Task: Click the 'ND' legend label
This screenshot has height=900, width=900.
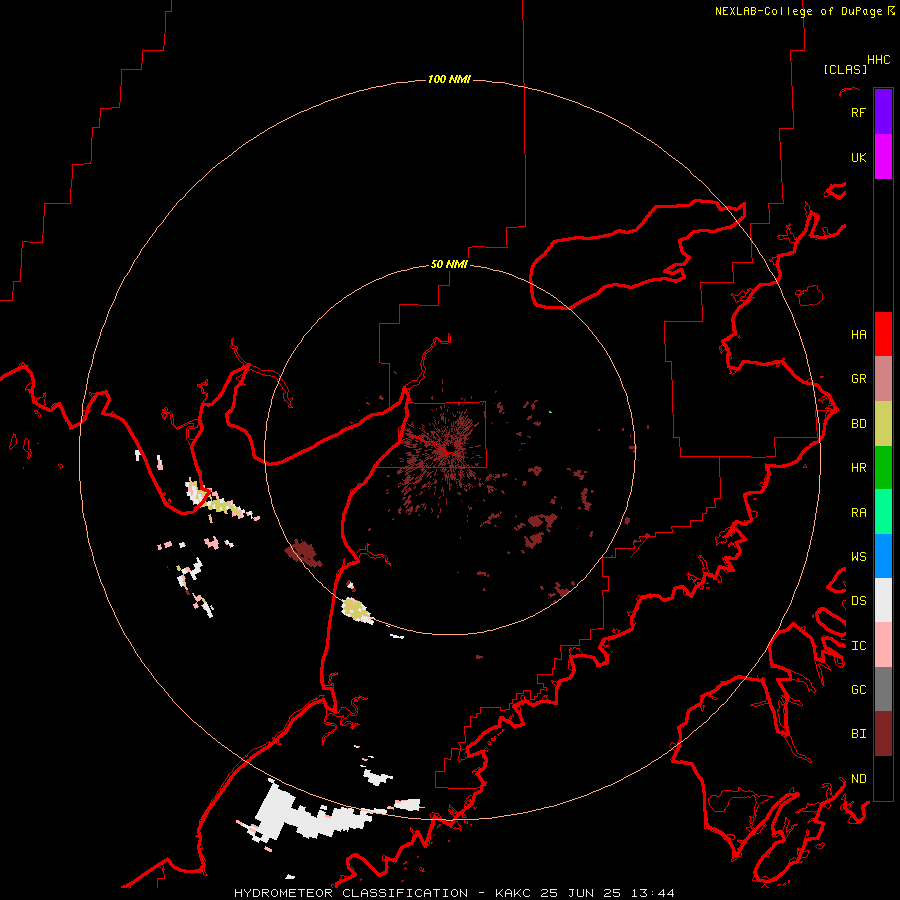Action: 858,778
